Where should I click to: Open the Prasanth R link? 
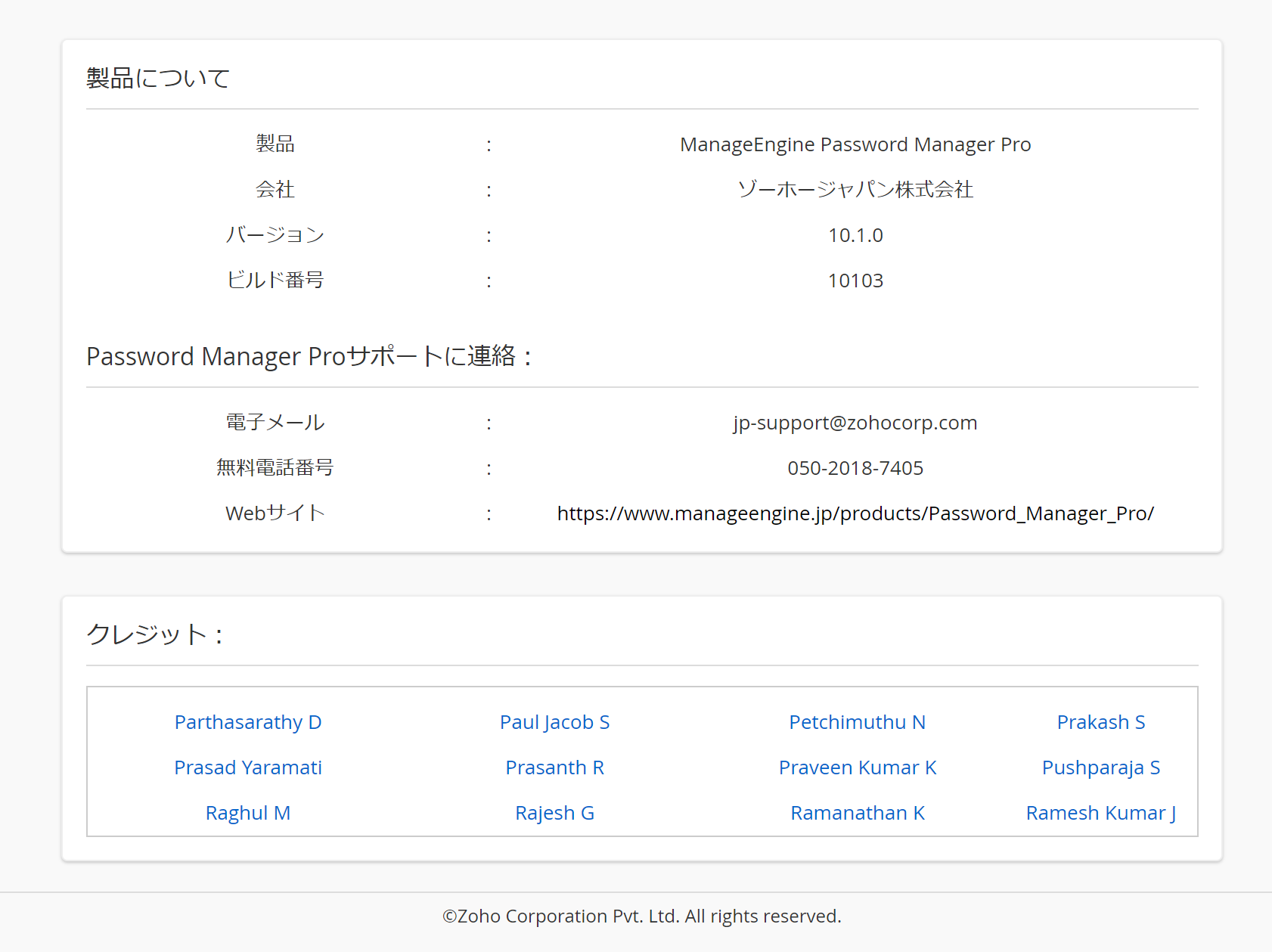pyautogui.click(x=554, y=767)
